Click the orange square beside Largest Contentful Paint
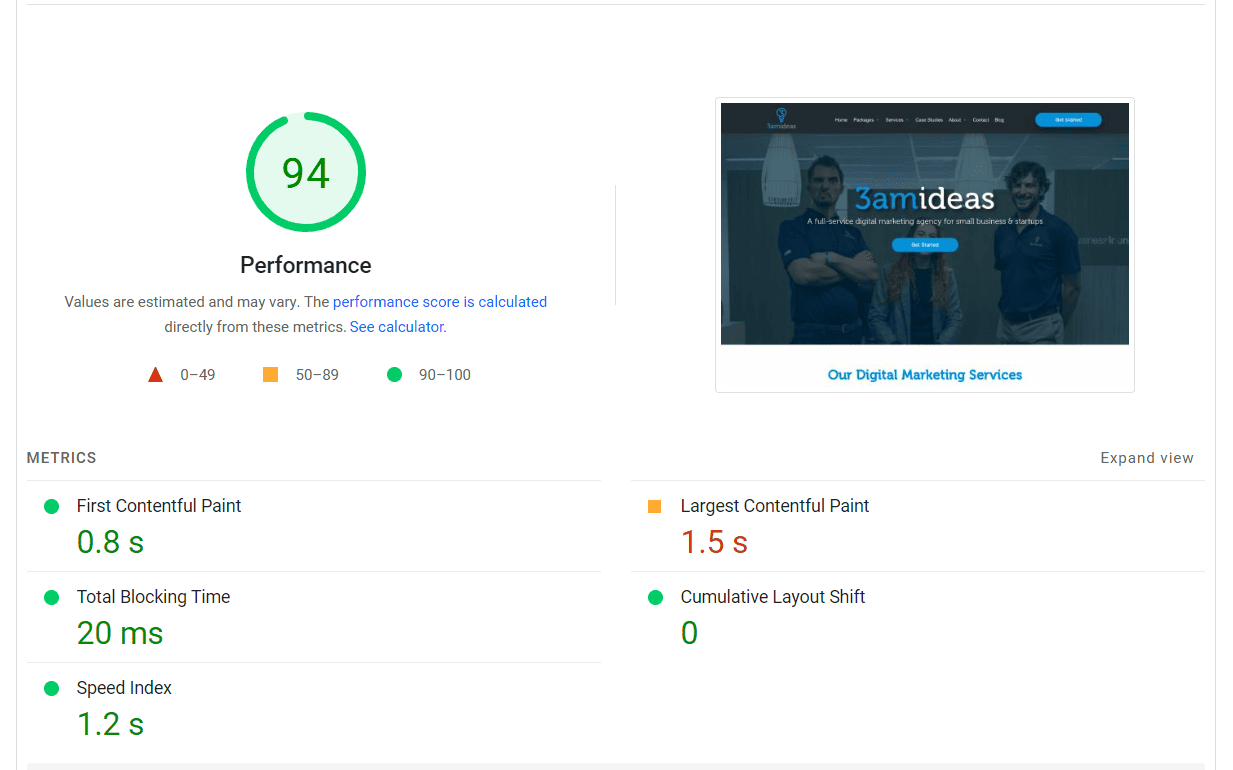Screen dimensions: 1233x770 point(655,507)
